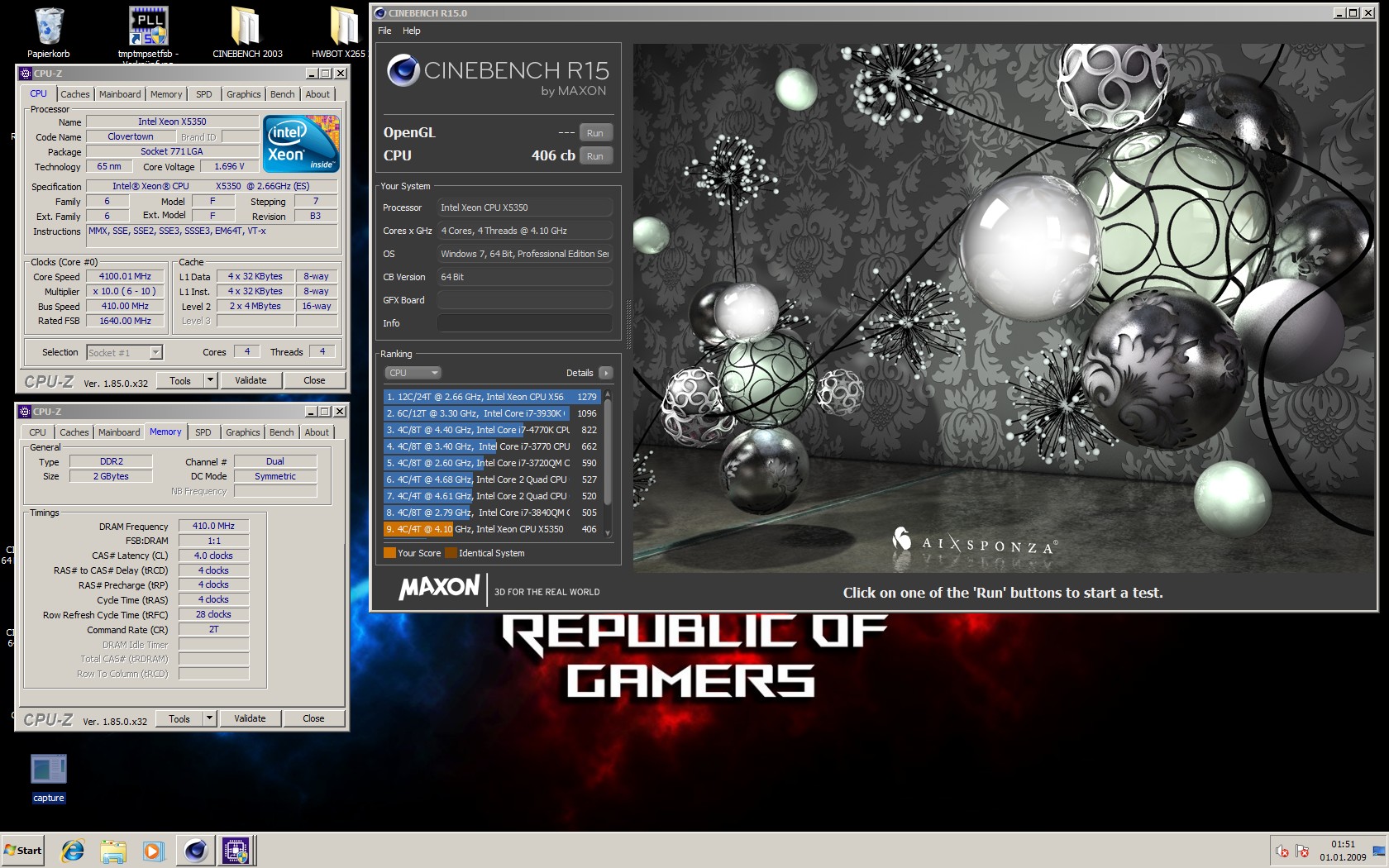Click the orange Your Score legend swatch
Image resolution: width=1389 pixels, height=868 pixels.
click(x=389, y=553)
